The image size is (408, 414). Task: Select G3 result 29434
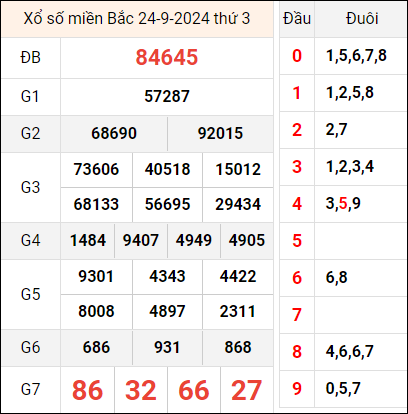[238, 204]
